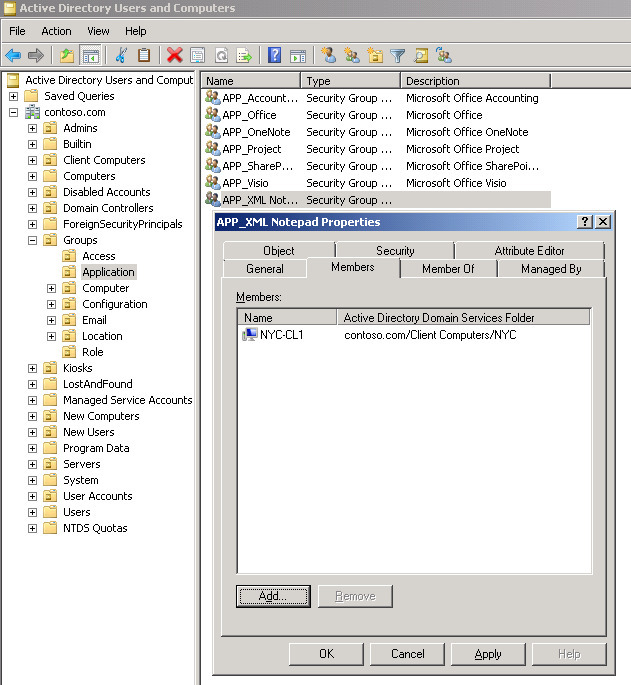Click Add to group toolbar icon

point(444,55)
